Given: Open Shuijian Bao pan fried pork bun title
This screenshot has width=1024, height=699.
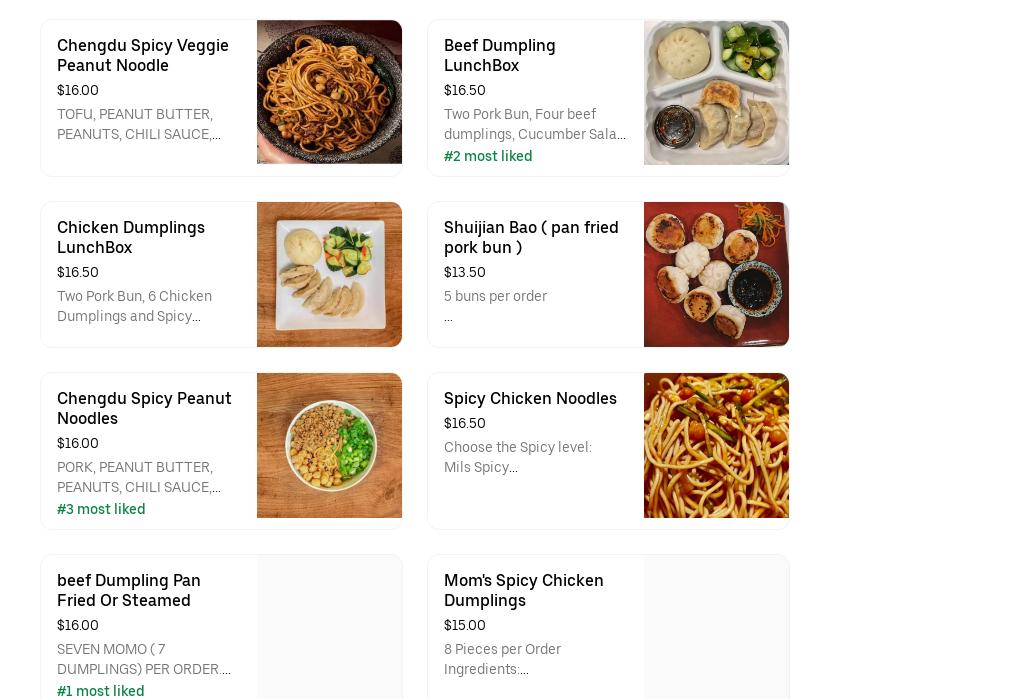Looking at the screenshot, I should coord(531,237).
